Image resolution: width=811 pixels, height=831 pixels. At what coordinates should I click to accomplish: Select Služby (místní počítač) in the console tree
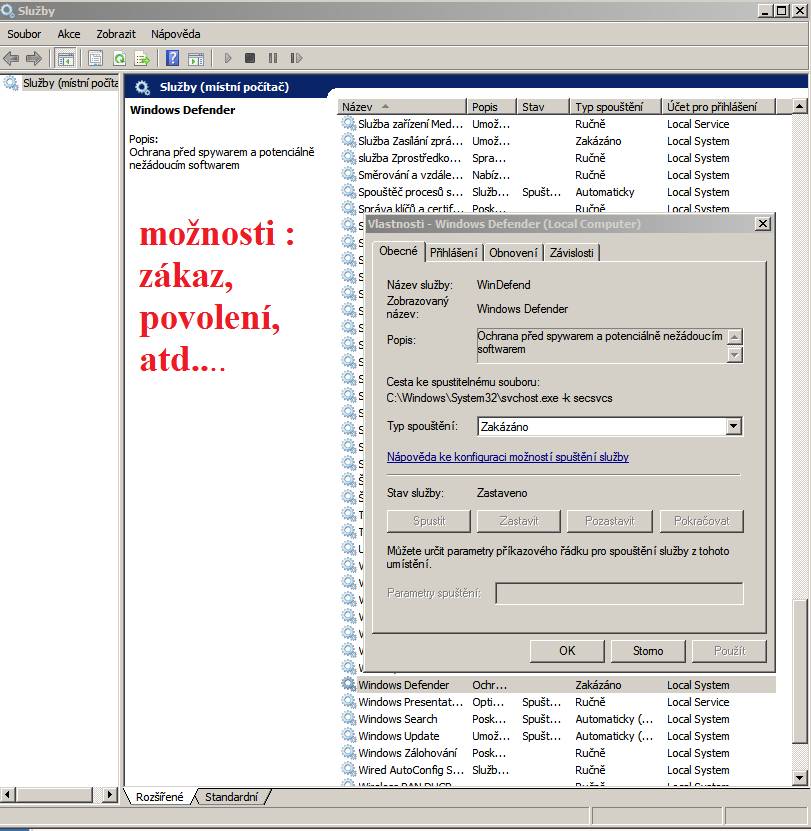coord(70,83)
